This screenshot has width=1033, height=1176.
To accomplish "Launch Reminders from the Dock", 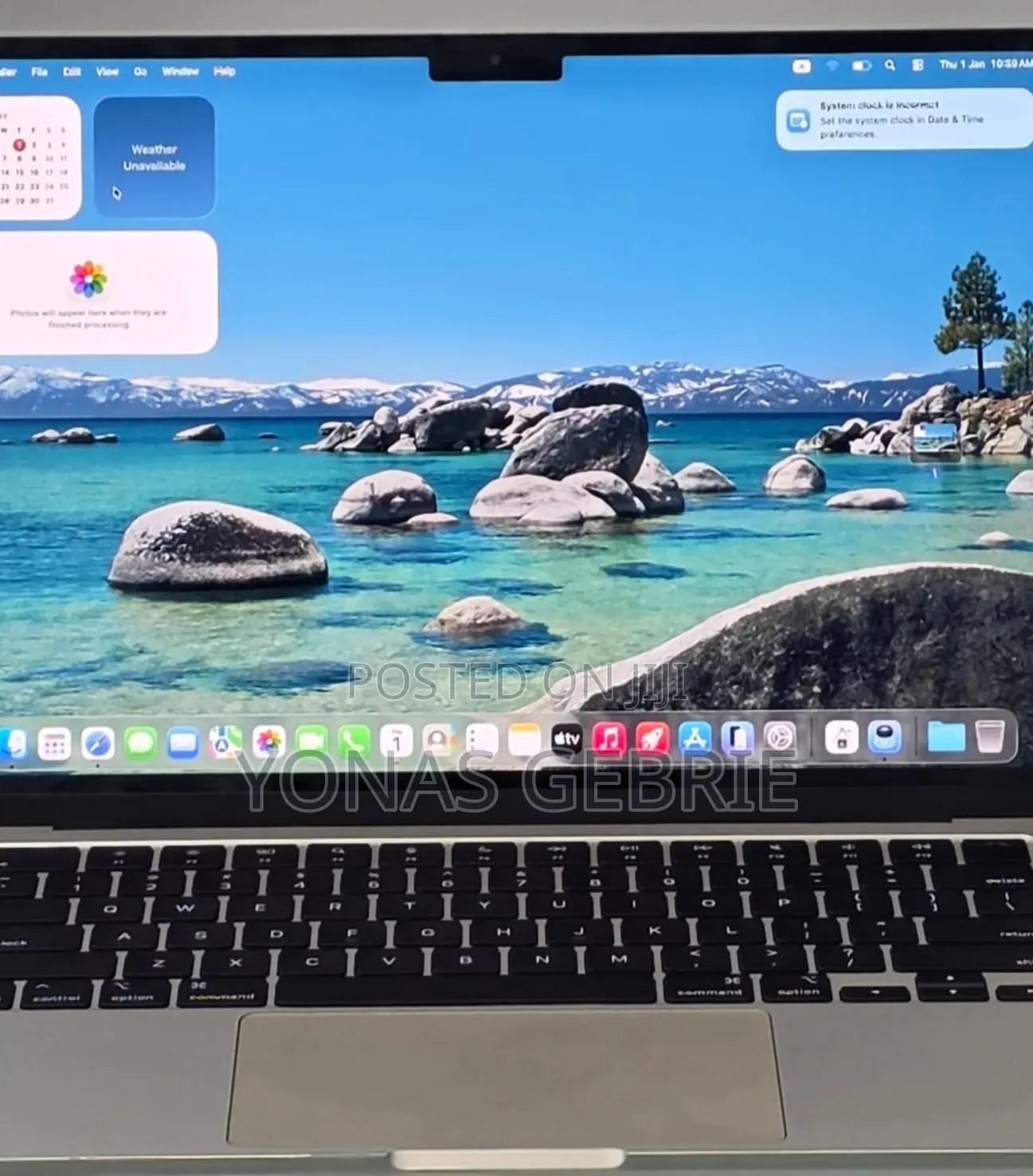I will point(481,740).
